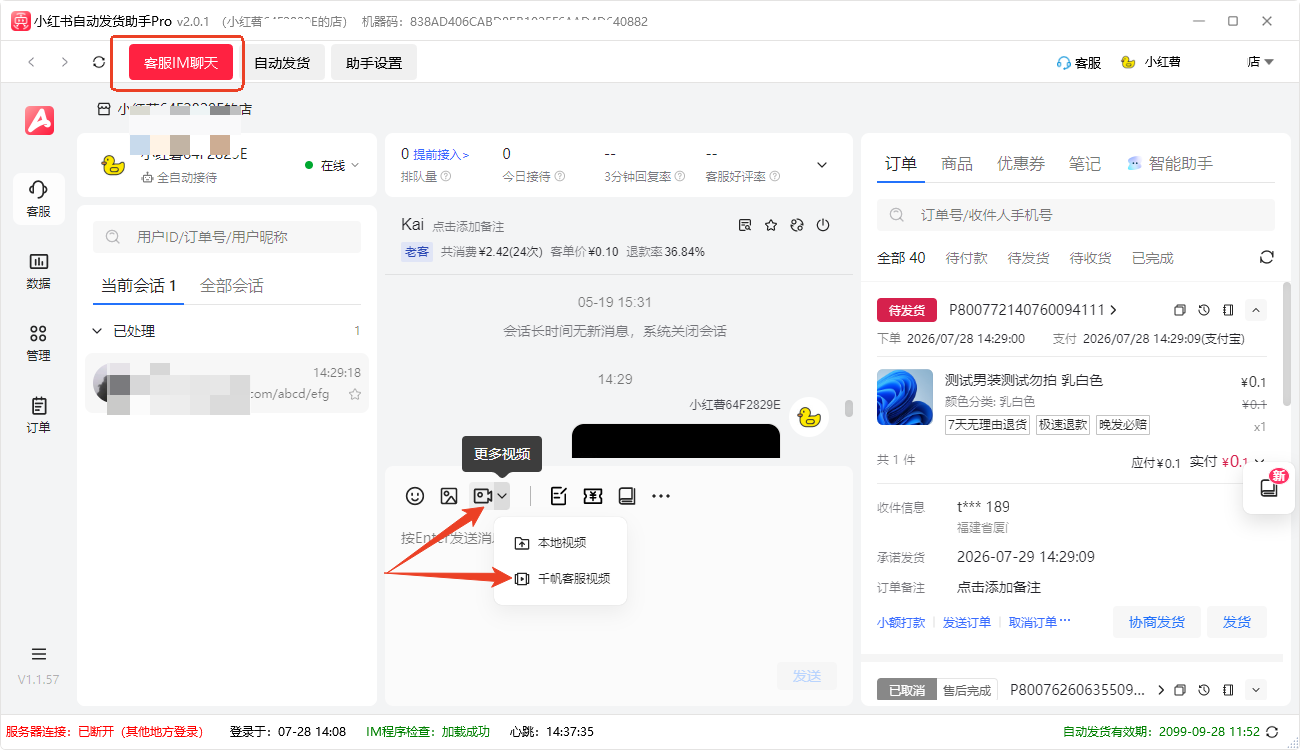Viewport: 1300px width, 750px height.
Task: Open the 在线 online status dropdown
Action: [x=333, y=165]
